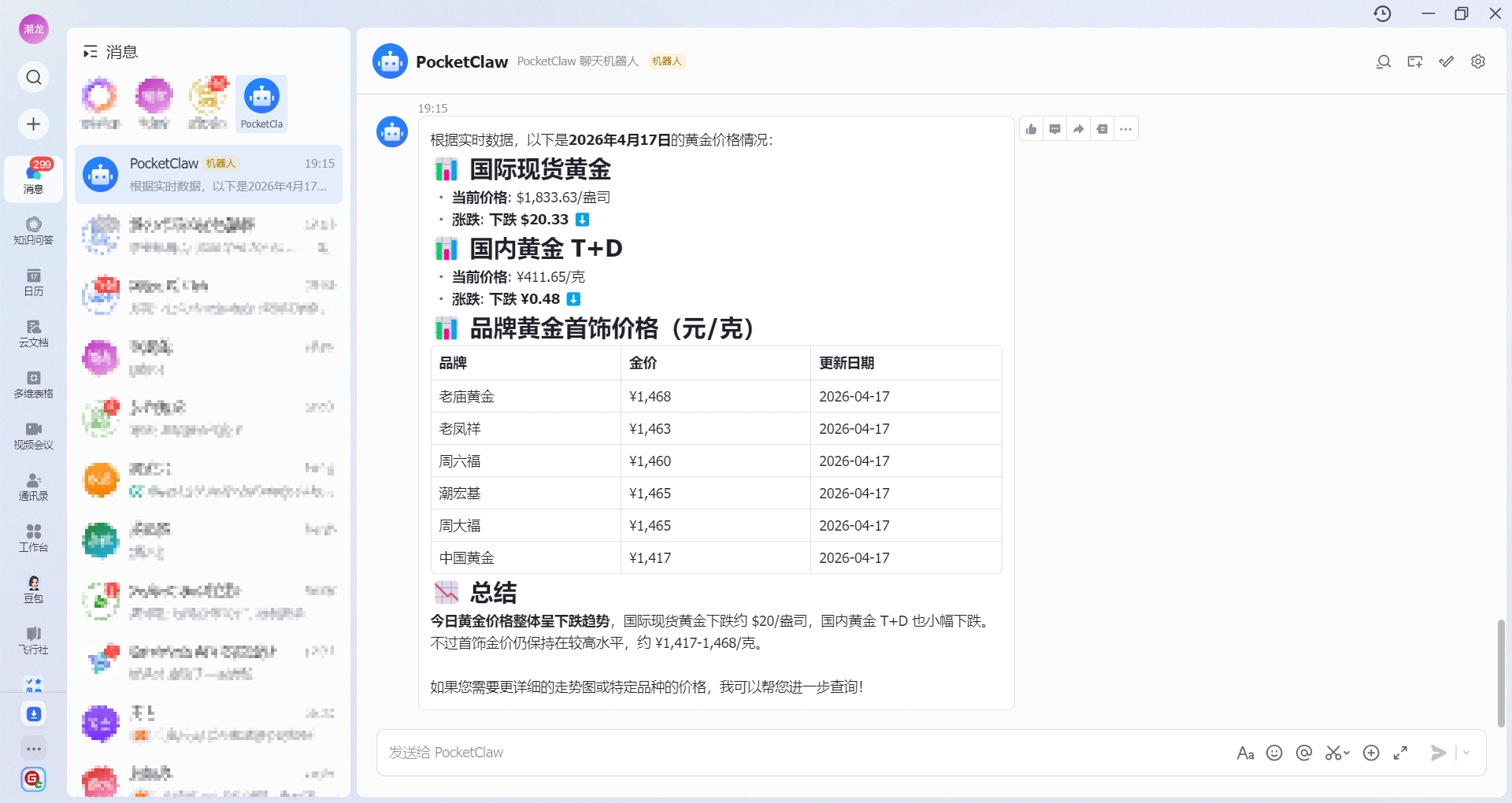
Task: Click the chat vertical scrollbar
Action: click(1501, 673)
